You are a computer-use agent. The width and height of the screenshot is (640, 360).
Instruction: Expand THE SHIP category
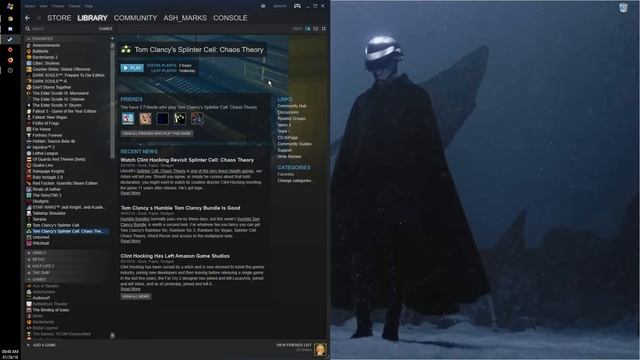click(29, 273)
